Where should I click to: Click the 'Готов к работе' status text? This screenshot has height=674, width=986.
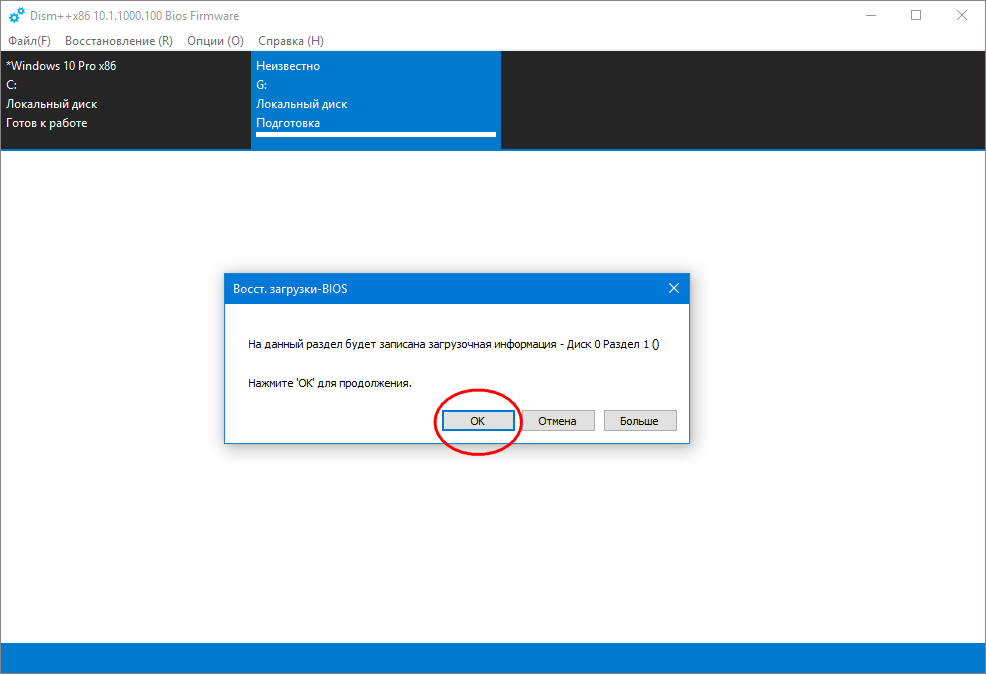pyautogui.click(x=47, y=123)
